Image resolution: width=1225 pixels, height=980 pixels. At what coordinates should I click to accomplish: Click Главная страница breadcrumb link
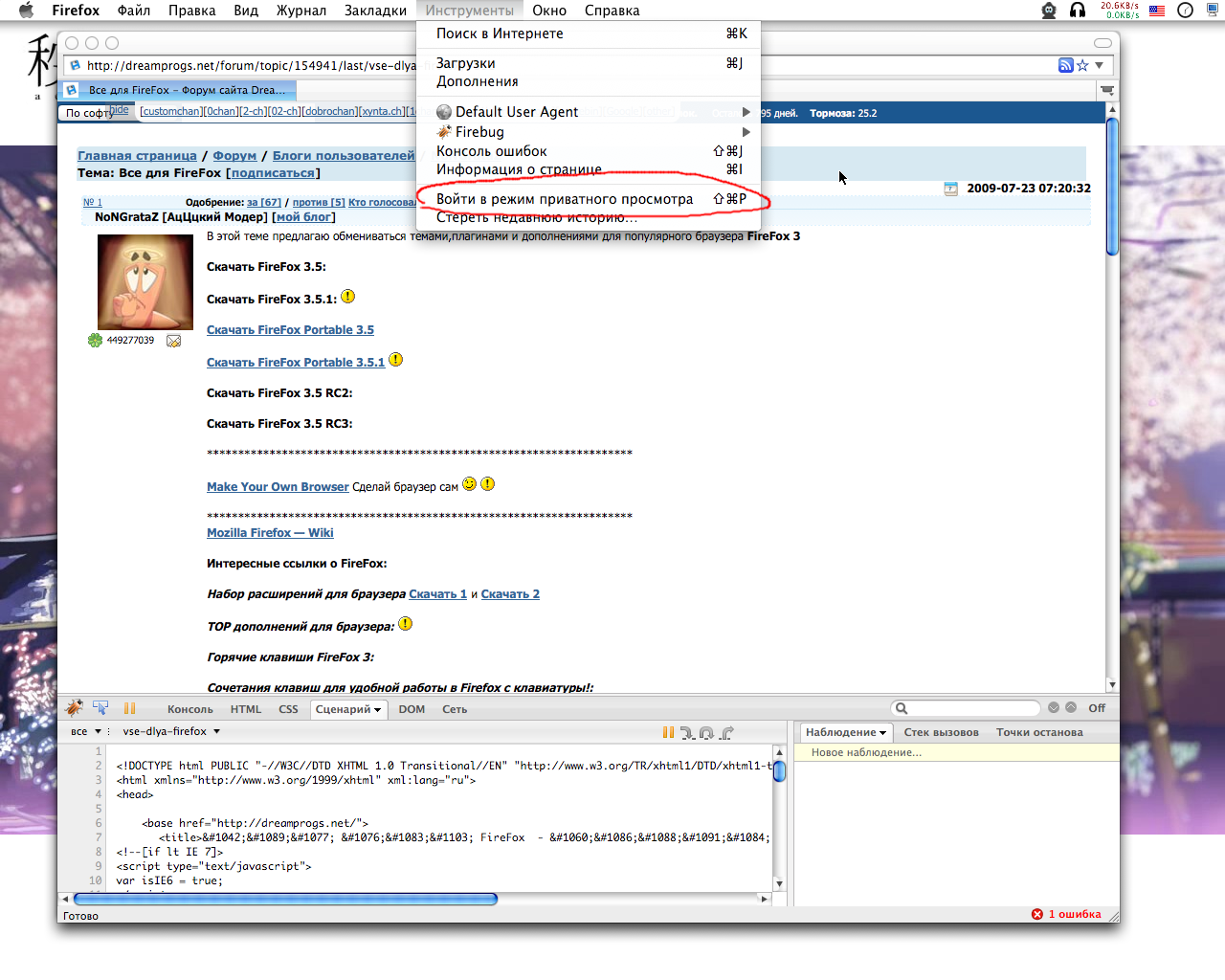pyautogui.click(x=137, y=156)
